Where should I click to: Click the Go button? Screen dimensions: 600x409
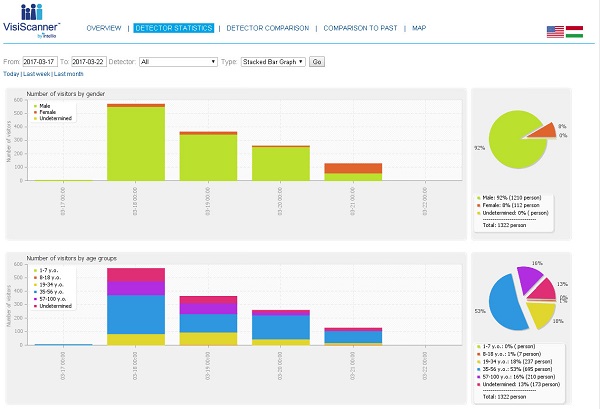click(x=317, y=62)
